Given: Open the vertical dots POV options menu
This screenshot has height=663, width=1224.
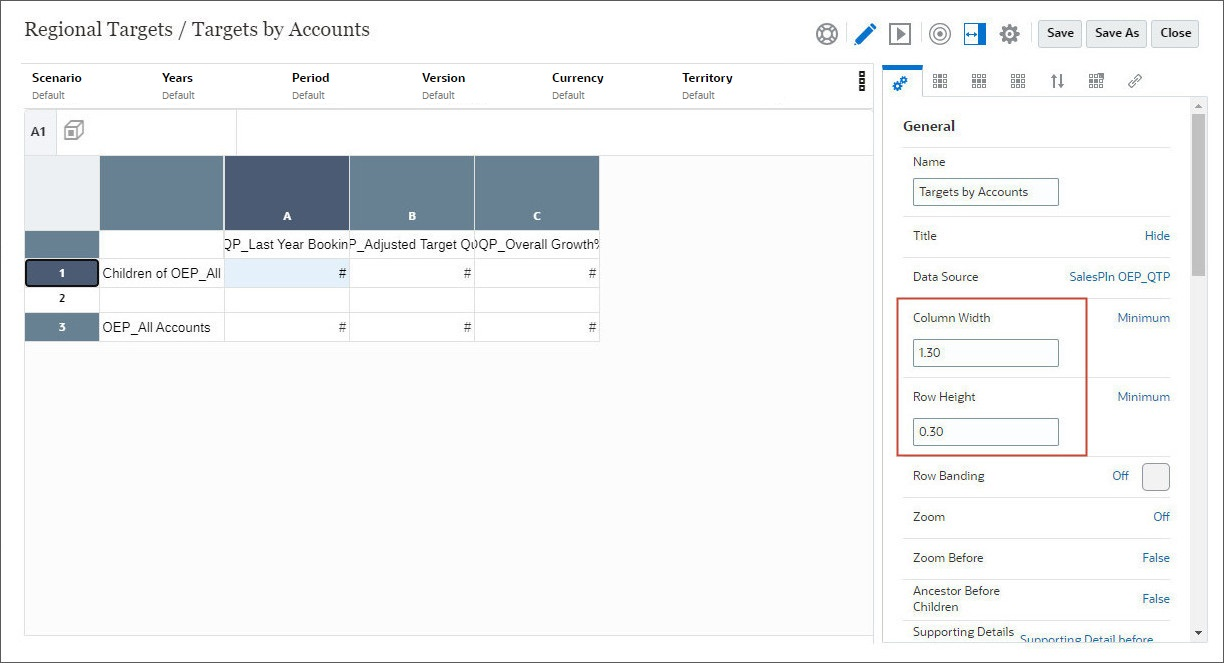Looking at the screenshot, I should 862,82.
